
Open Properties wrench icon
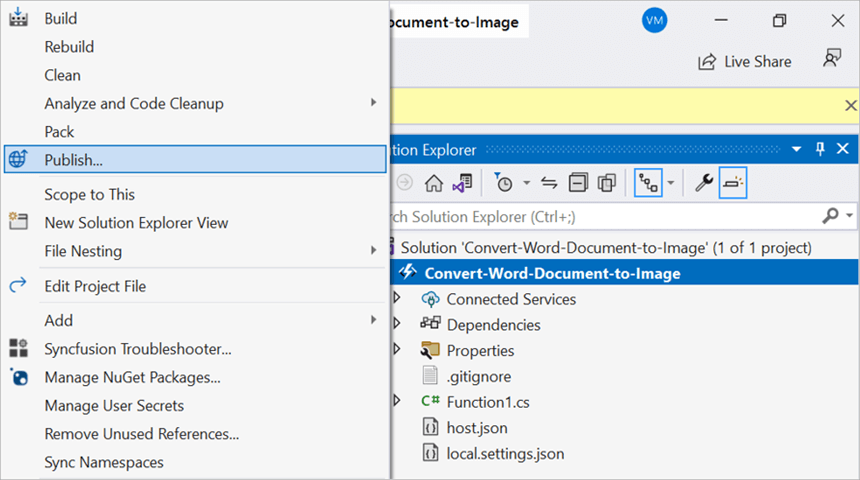(x=704, y=182)
